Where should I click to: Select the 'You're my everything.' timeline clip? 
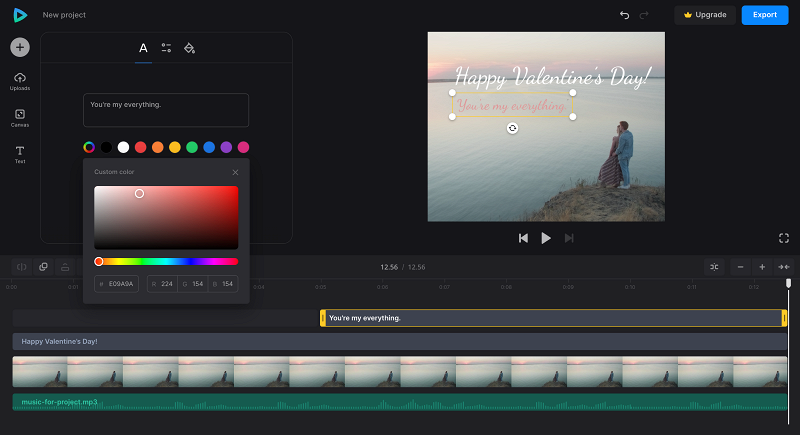point(554,318)
